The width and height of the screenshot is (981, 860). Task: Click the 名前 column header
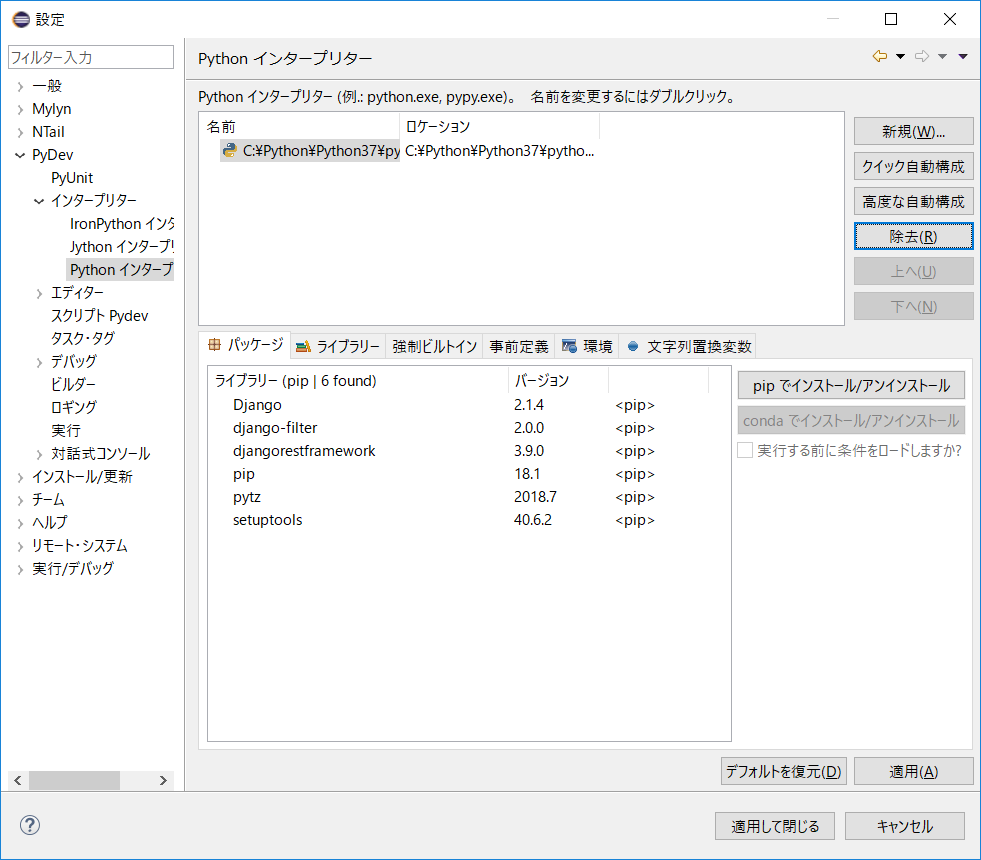point(300,126)
